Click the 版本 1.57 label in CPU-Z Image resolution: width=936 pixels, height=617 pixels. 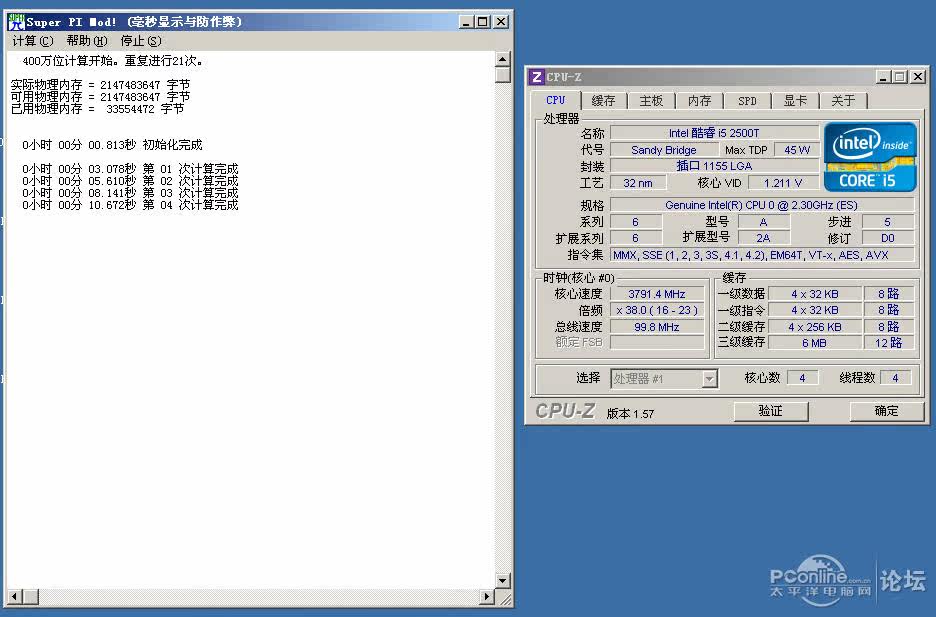point(630,414)
